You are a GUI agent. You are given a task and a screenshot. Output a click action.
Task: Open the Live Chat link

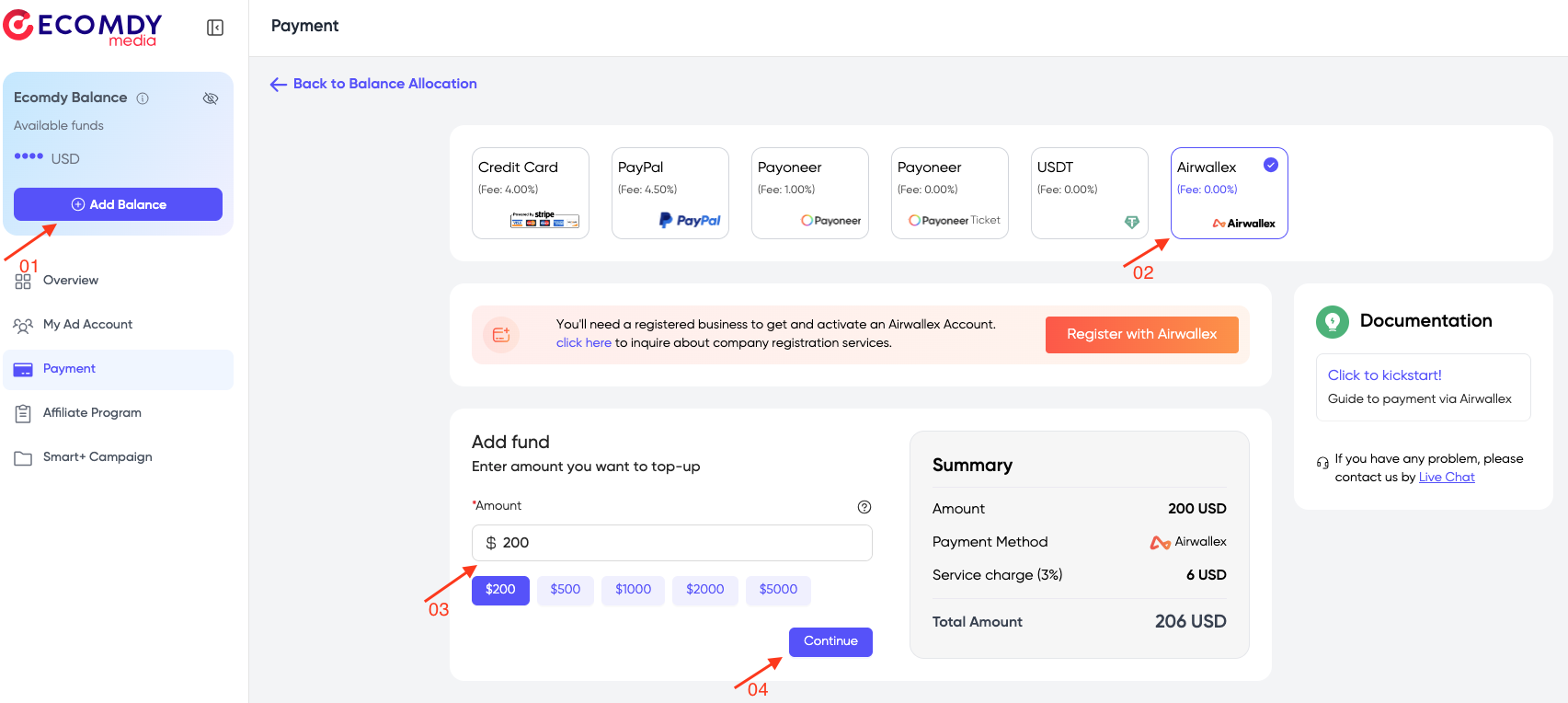pyautogui.click(x=1447, y=477)
